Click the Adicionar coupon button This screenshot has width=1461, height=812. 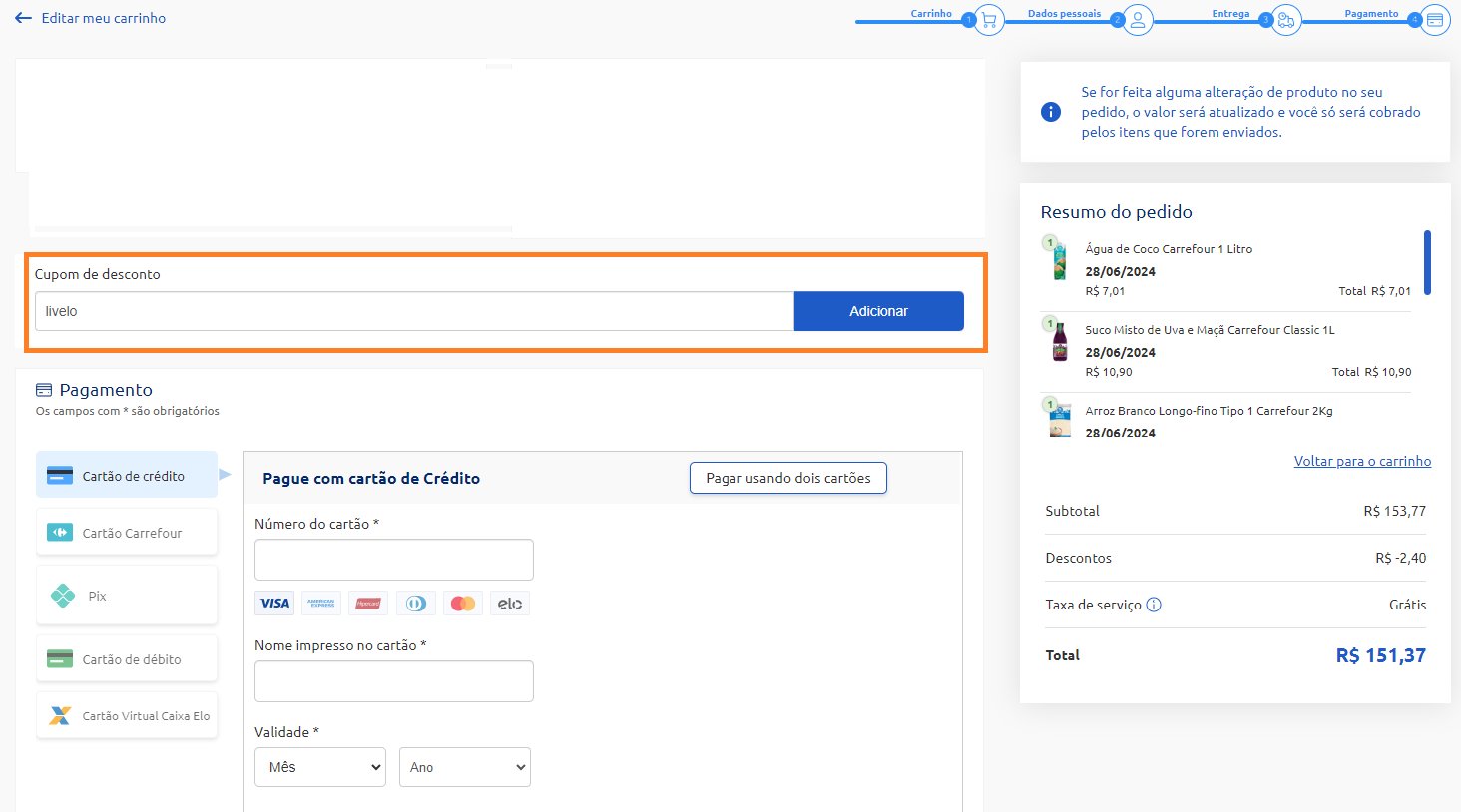point(878,311)
